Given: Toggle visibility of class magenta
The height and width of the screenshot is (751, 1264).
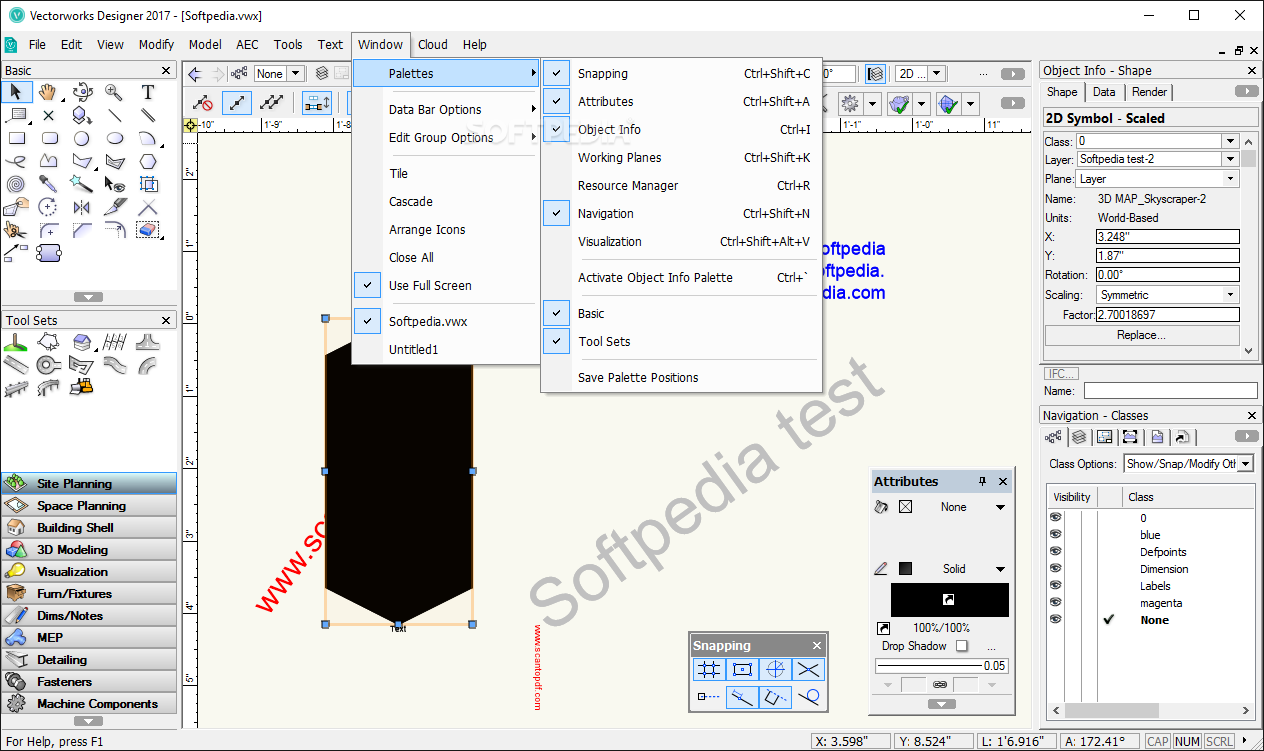Looking at the screenshot, I should (x=1055, y=603).
